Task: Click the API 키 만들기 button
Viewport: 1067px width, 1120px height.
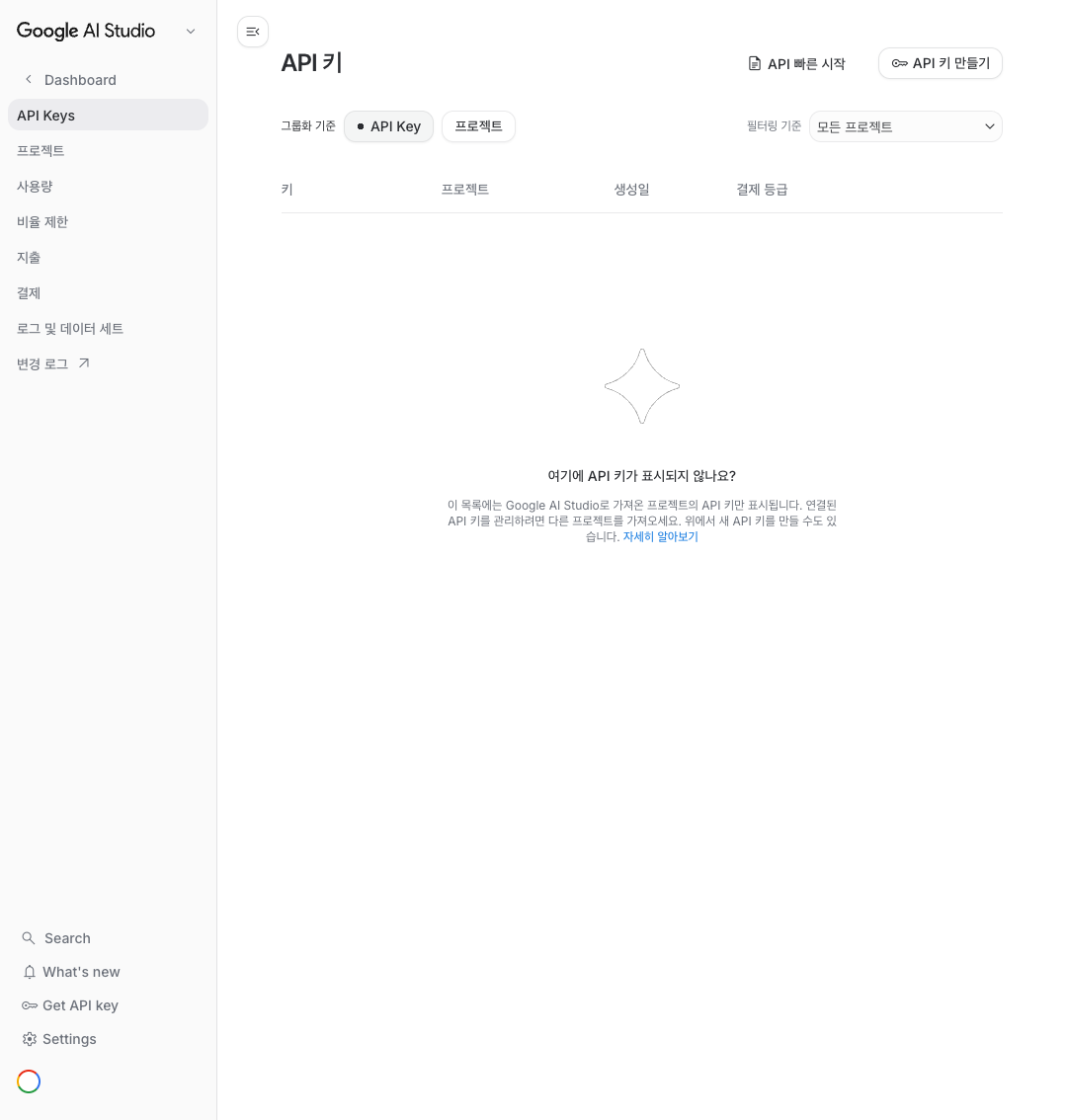Action: (x=940, y=63)
